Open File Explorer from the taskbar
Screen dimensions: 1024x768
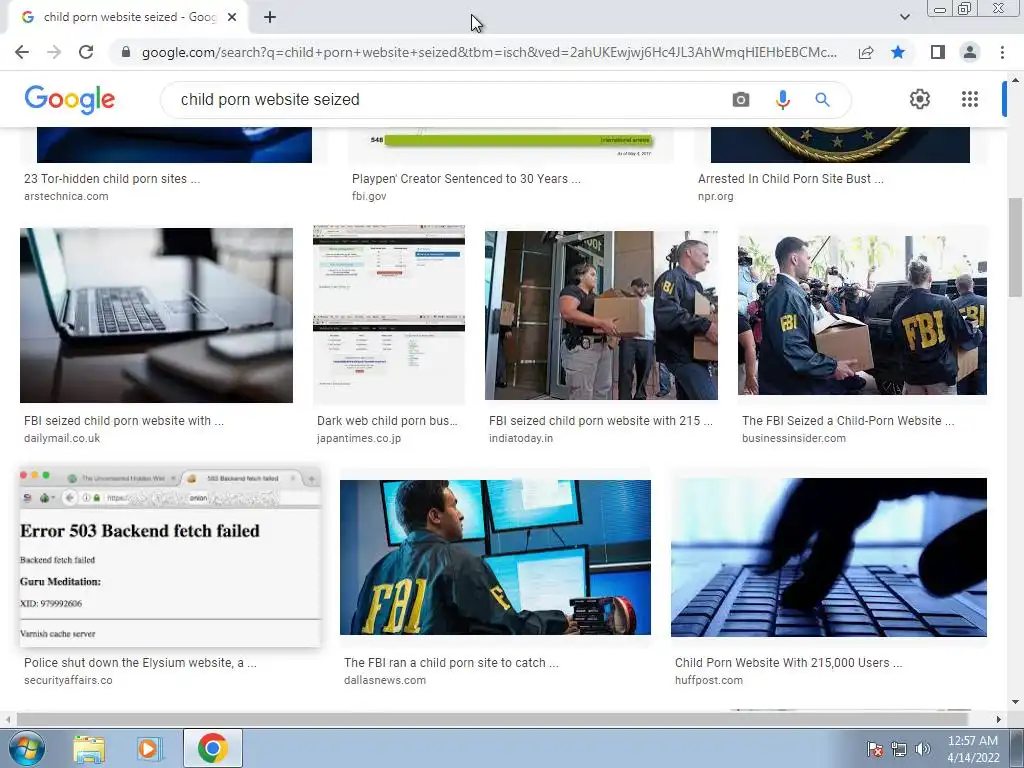click(89, 748)
